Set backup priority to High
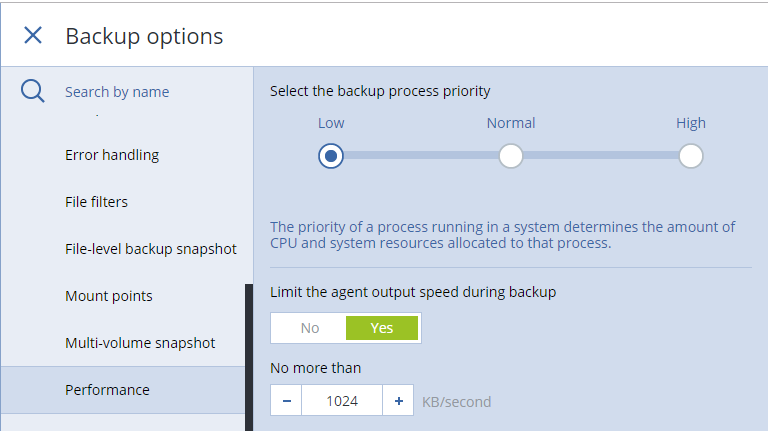This screenshot has height=431, width=768. (x=691, y=156)
